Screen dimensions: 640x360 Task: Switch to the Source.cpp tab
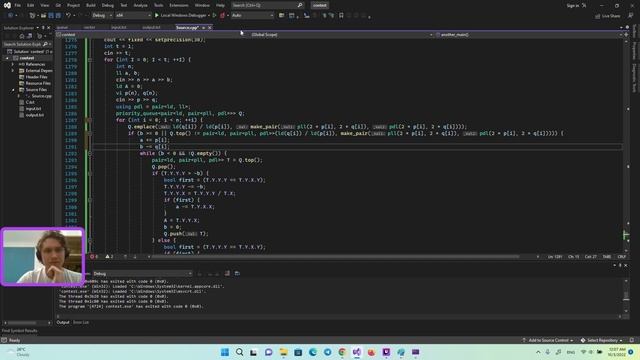187,28
